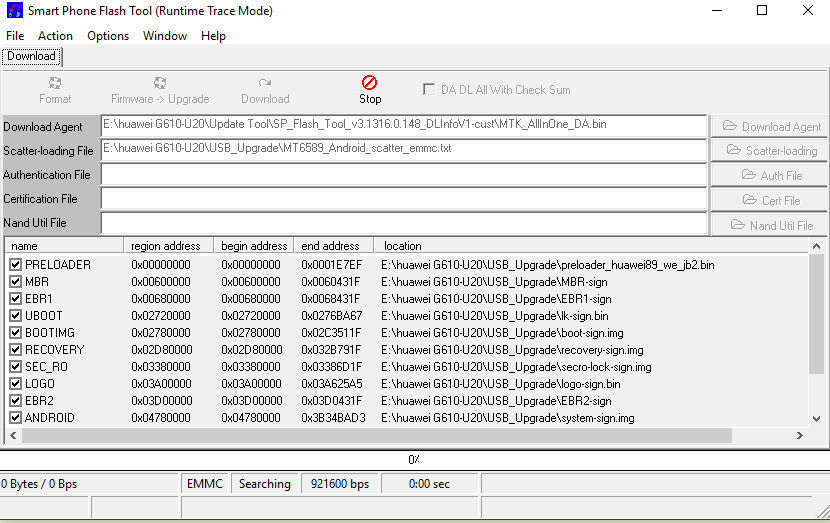The image size is (830, 523).
Task: Enable DA DL All With Check Sum
Action: 429,89
